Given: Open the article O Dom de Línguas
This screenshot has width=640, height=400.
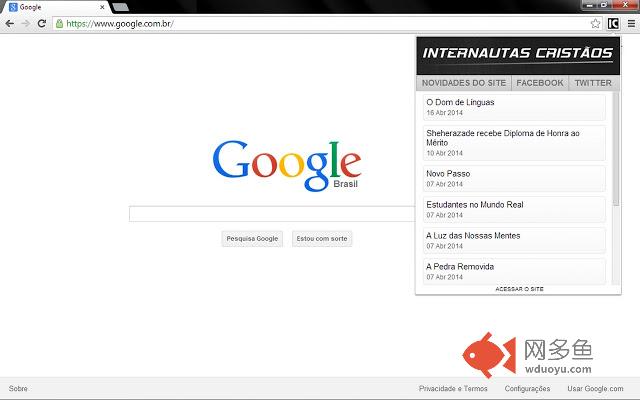Looking at the screenshot, I should point(514,107).
